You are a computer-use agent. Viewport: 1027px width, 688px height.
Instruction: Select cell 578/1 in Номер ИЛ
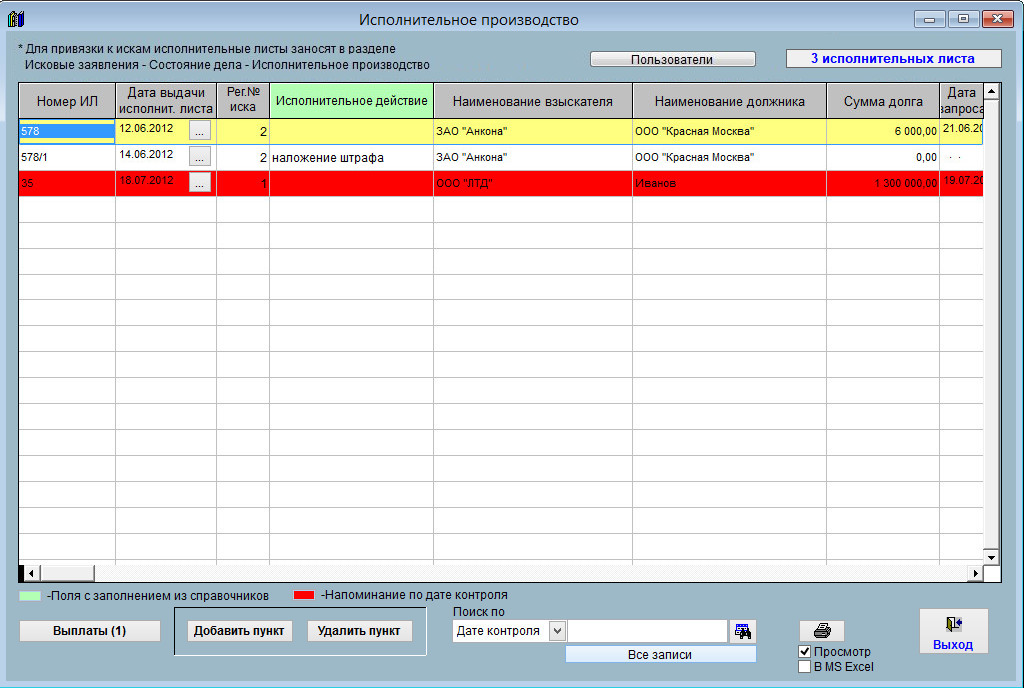pos(67,157)
